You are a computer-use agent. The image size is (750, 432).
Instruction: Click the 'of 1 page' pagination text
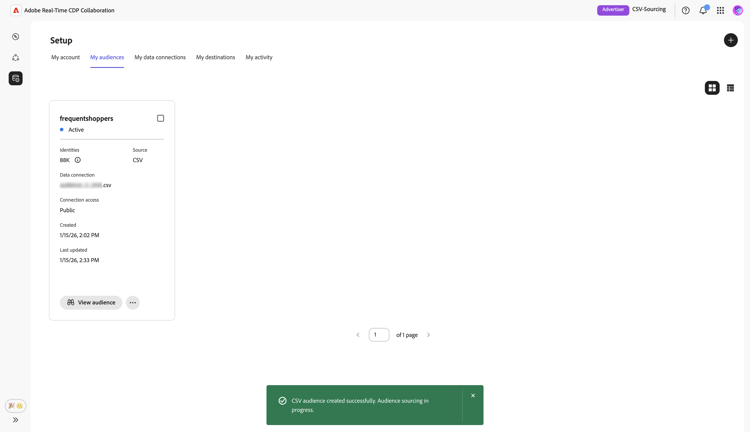pos(407,335)
